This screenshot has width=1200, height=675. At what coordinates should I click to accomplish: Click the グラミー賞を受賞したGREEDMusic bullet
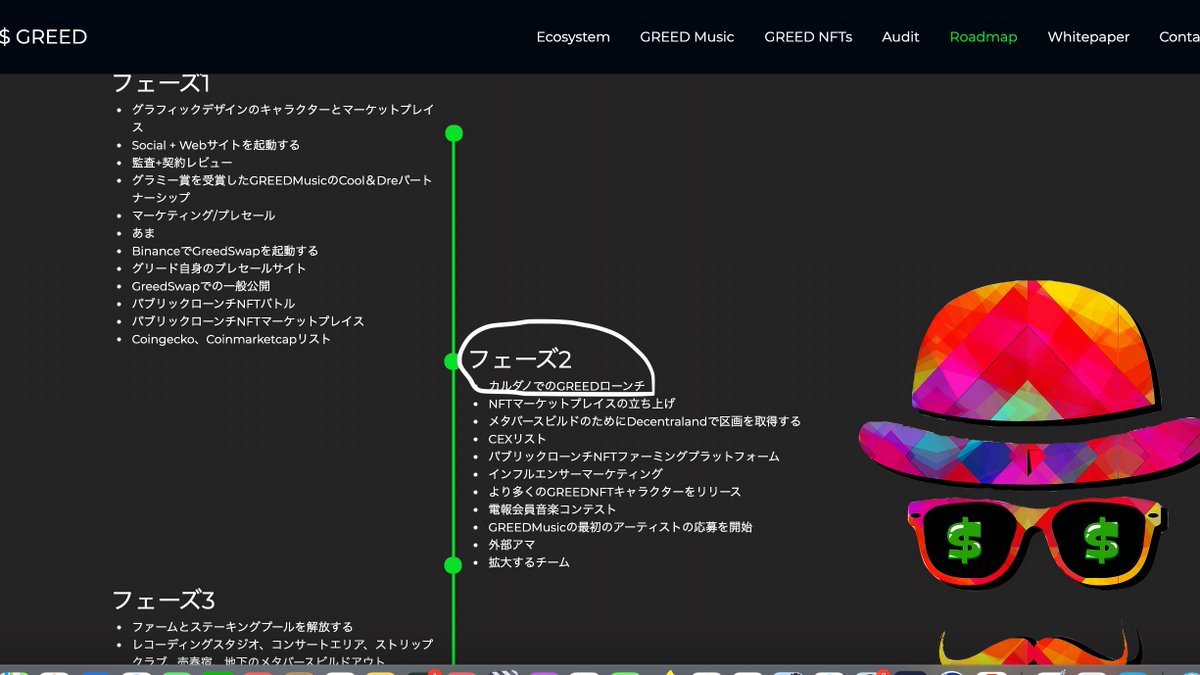[282, 188]
